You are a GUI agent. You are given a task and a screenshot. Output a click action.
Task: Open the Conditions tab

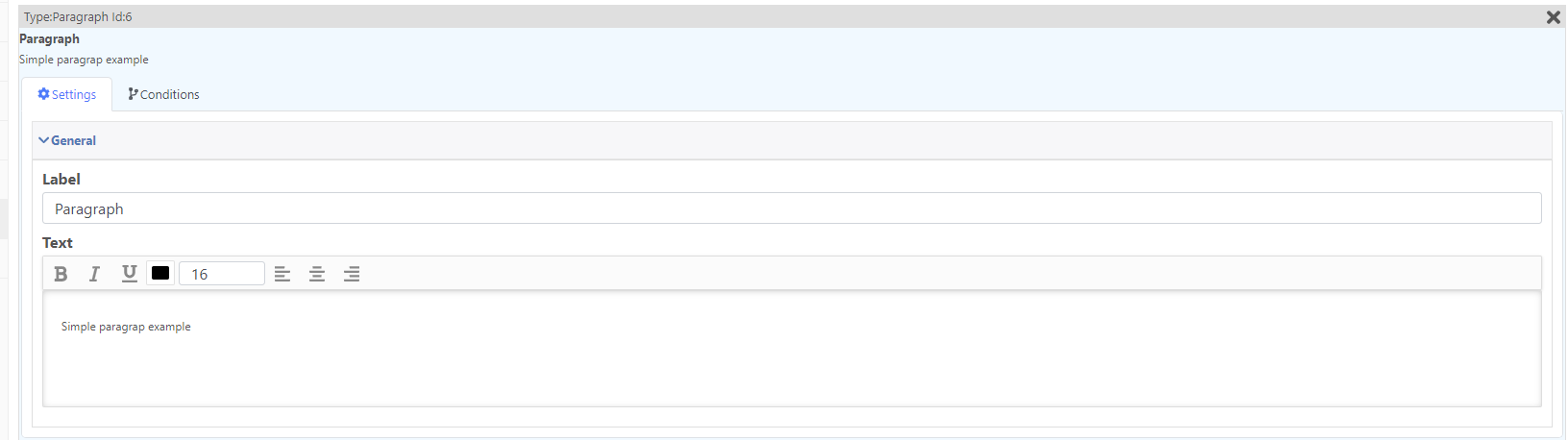point(163,94)
